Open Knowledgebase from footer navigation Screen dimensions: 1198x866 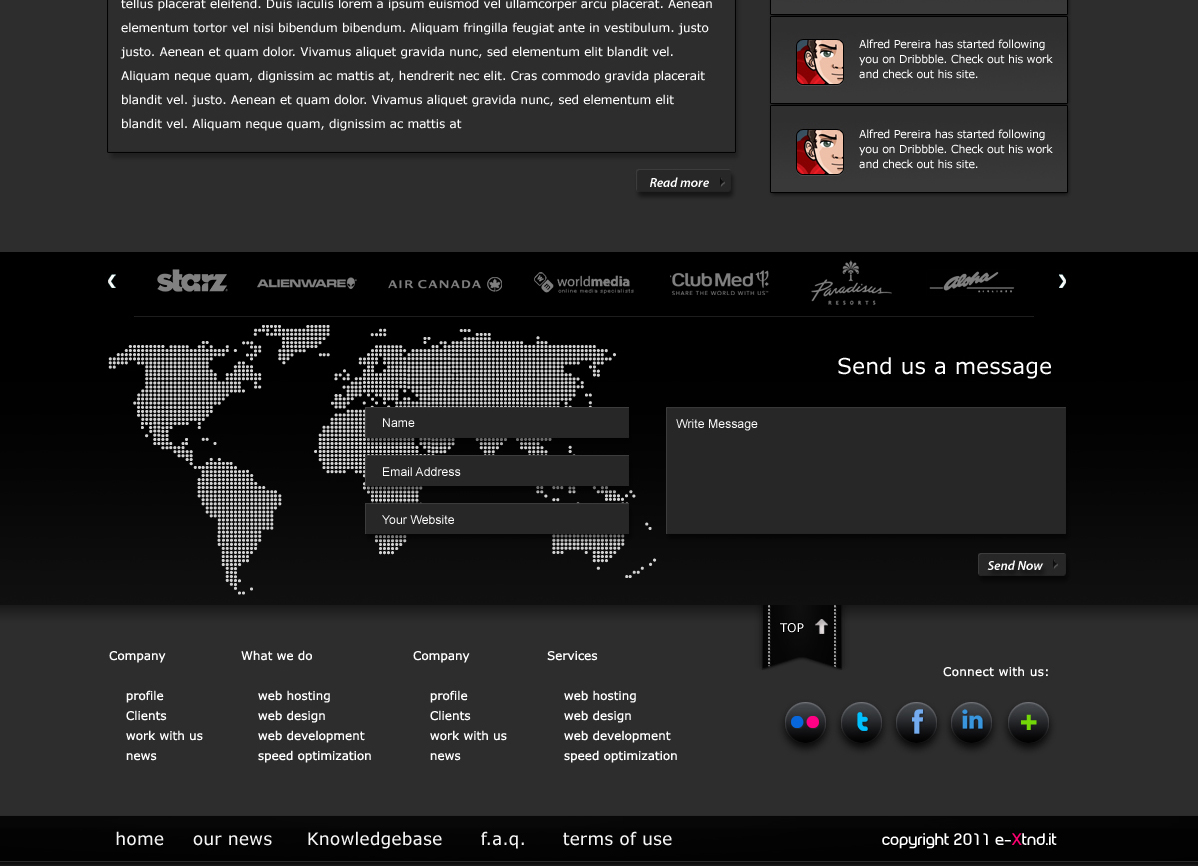pos(375,839)
